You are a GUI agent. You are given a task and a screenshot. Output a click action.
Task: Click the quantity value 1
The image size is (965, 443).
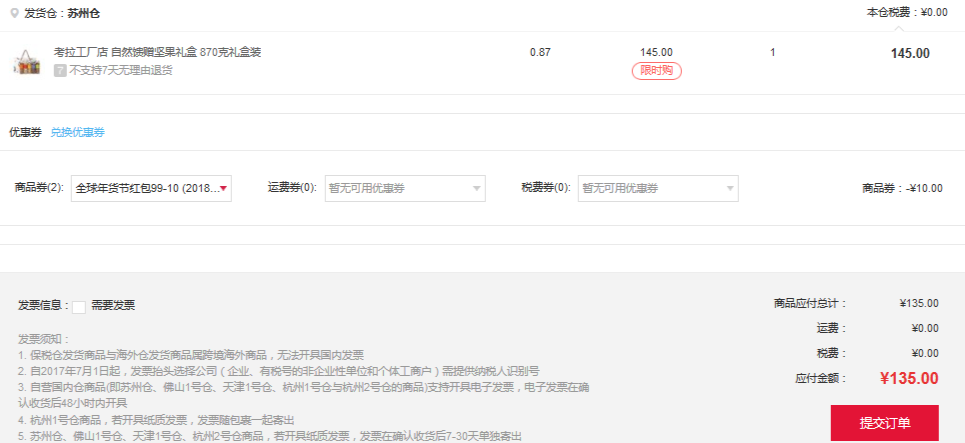coord(772,52)
